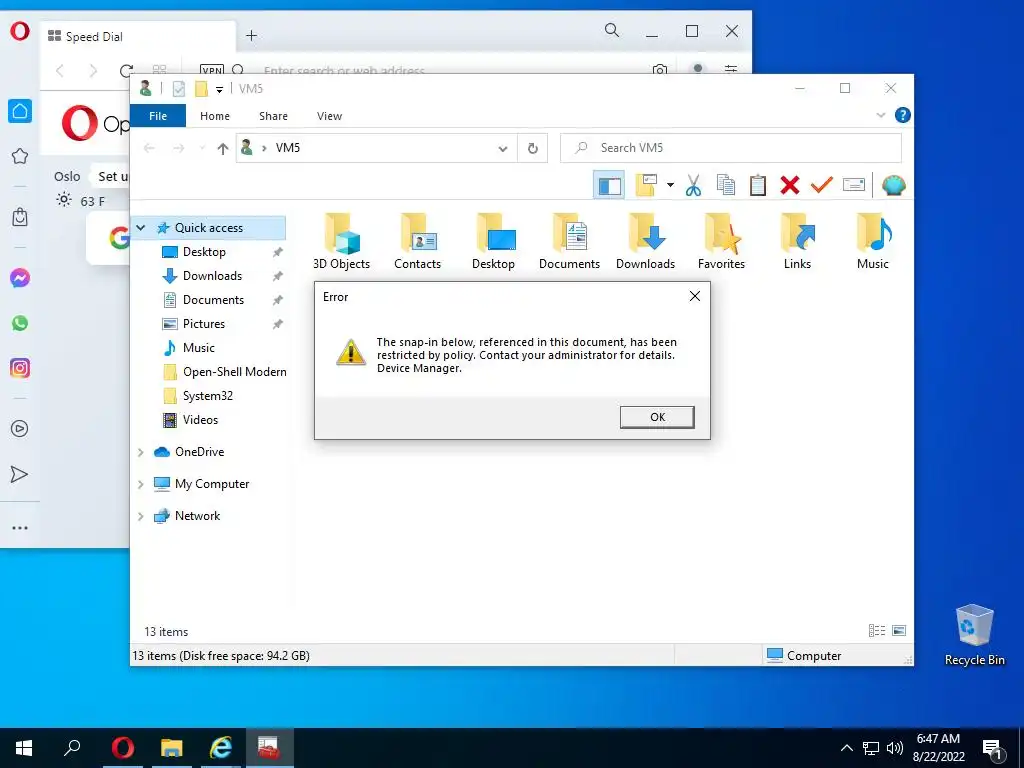Expand the ribbon with the chevron

(880, 116)
